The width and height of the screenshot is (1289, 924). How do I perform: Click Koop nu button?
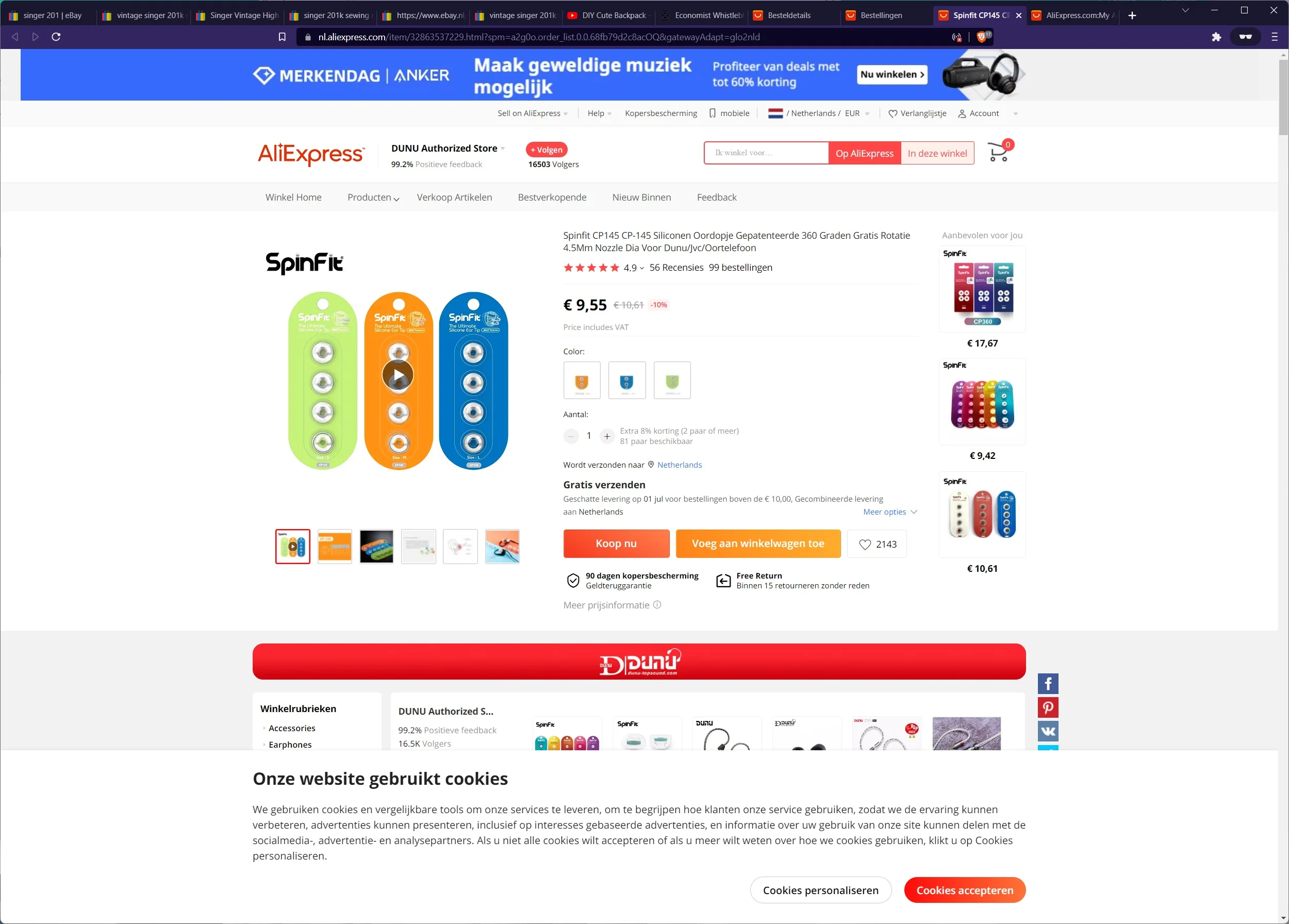[x=616, y=544]
